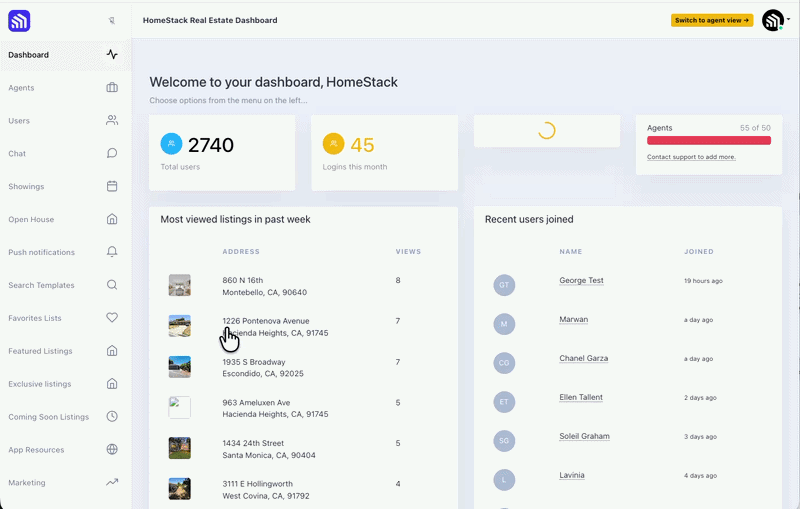Click the Marketing trending arrow icon

point(112,482)
